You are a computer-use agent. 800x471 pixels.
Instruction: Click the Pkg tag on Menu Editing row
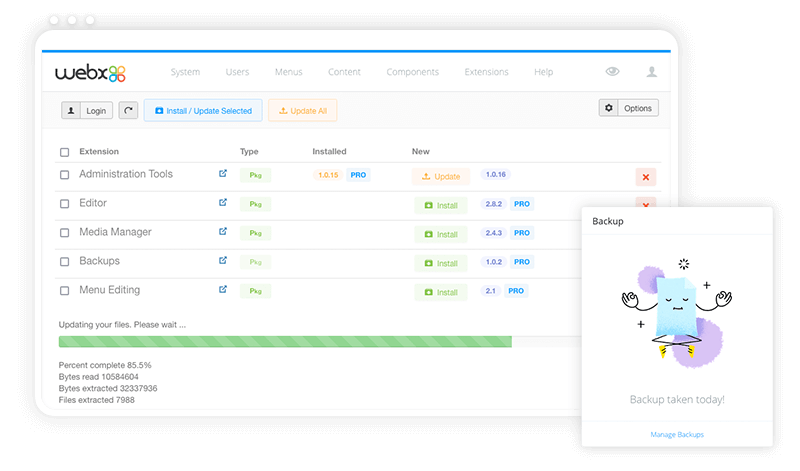[256, 291]
